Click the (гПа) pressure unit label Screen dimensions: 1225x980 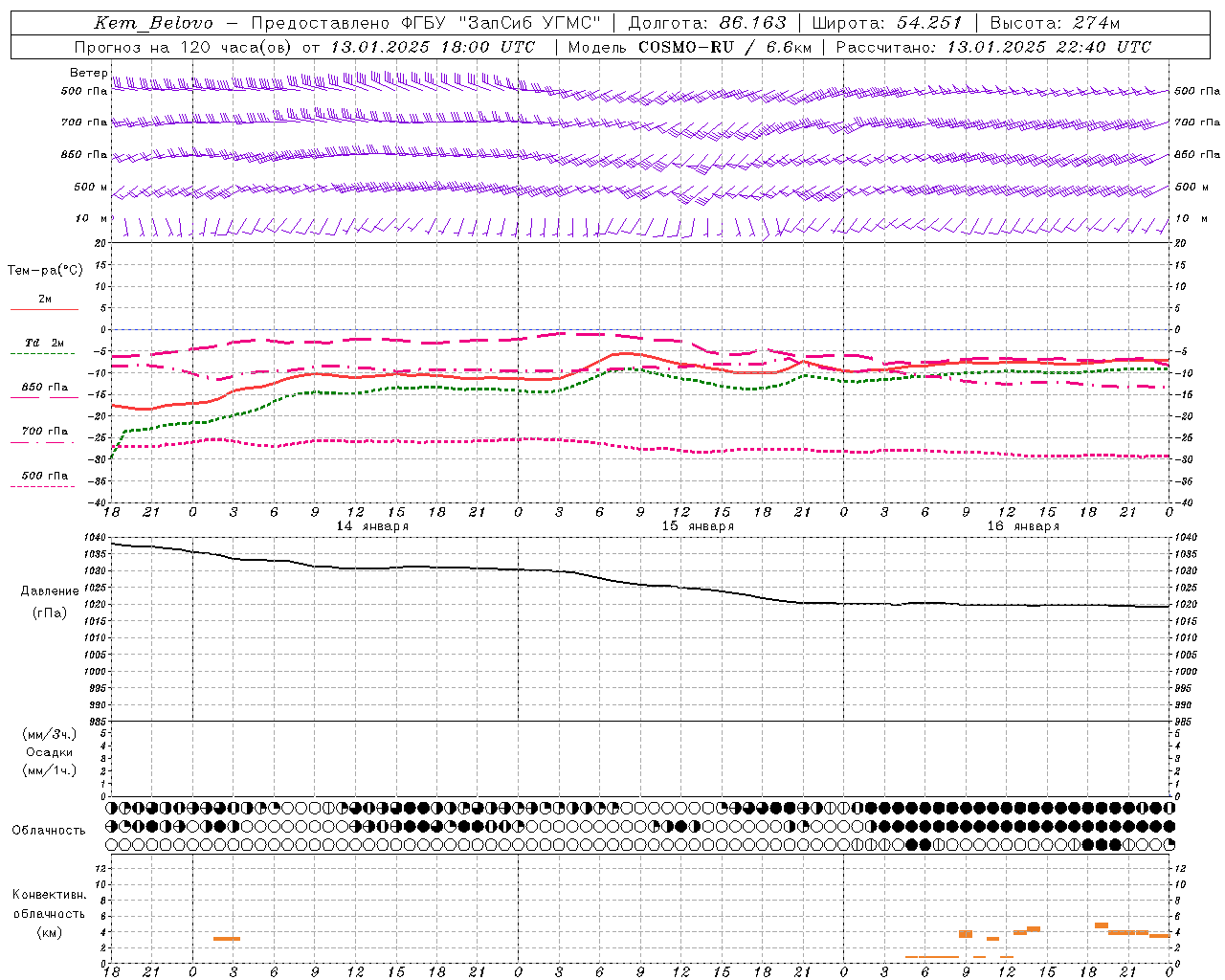(x=50, y=612)
